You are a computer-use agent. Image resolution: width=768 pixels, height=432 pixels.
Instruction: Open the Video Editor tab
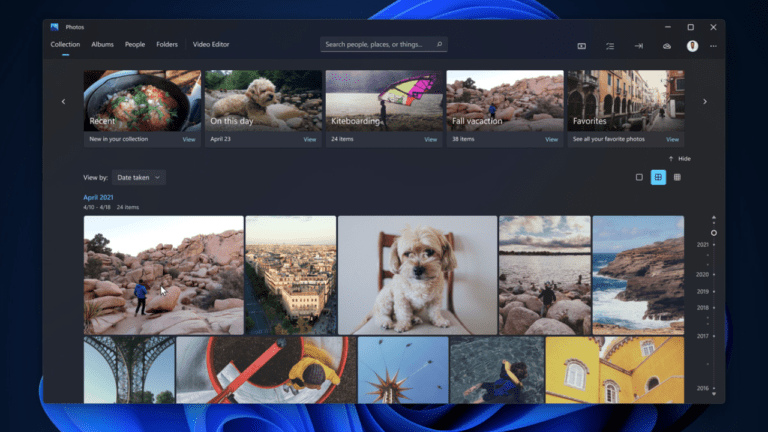click(211, 45)
